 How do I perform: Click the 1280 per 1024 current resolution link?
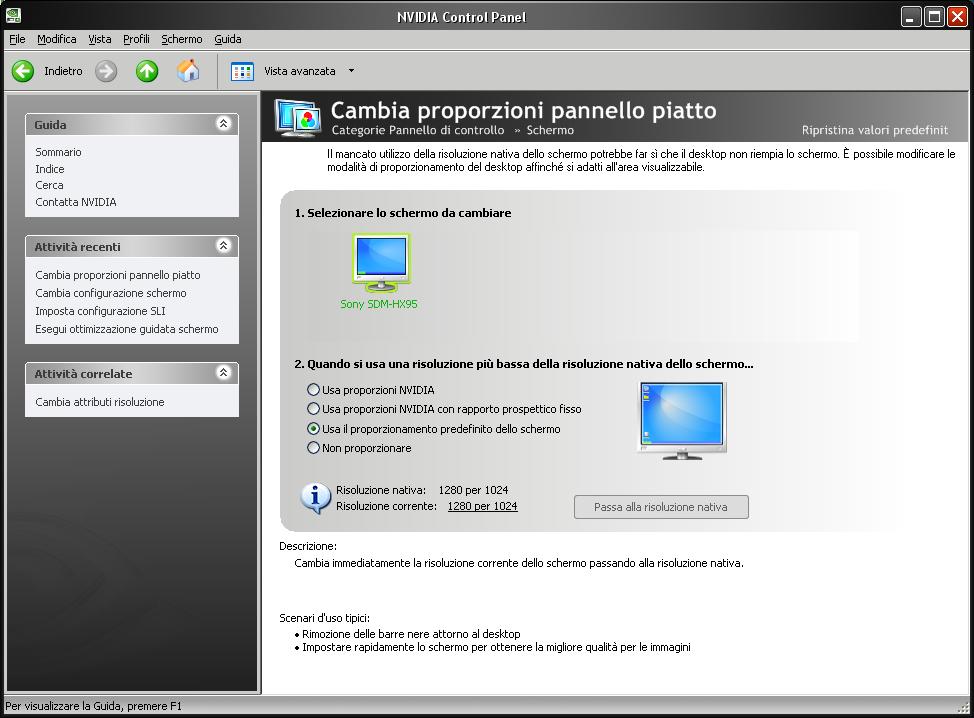pyautogui.click(x=482, y=506)
